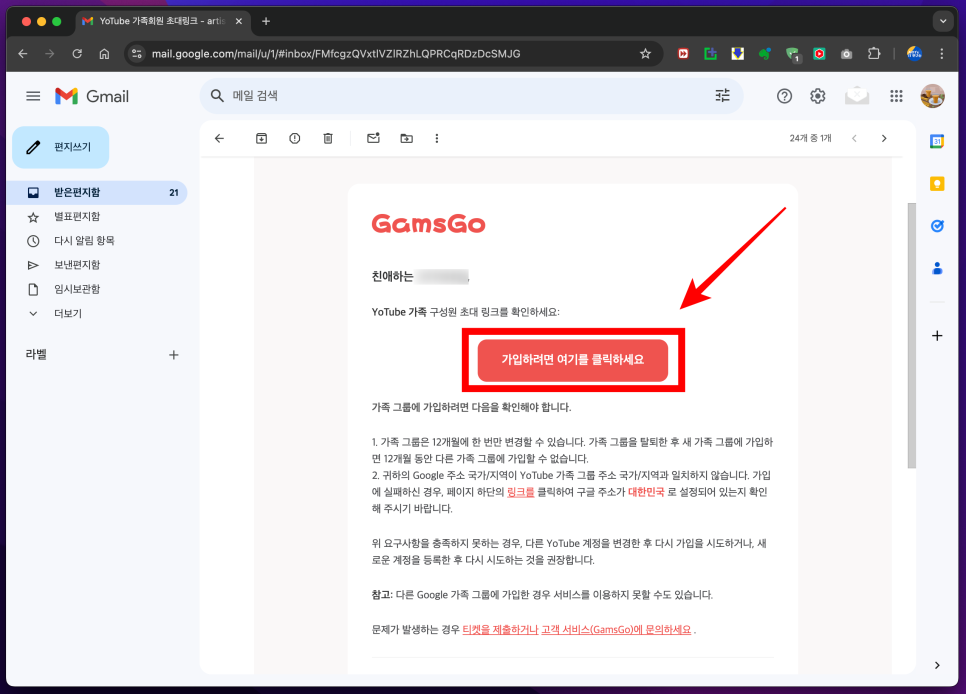
Task: Click 티켓을 제출하거나 link
Action: 500,629
